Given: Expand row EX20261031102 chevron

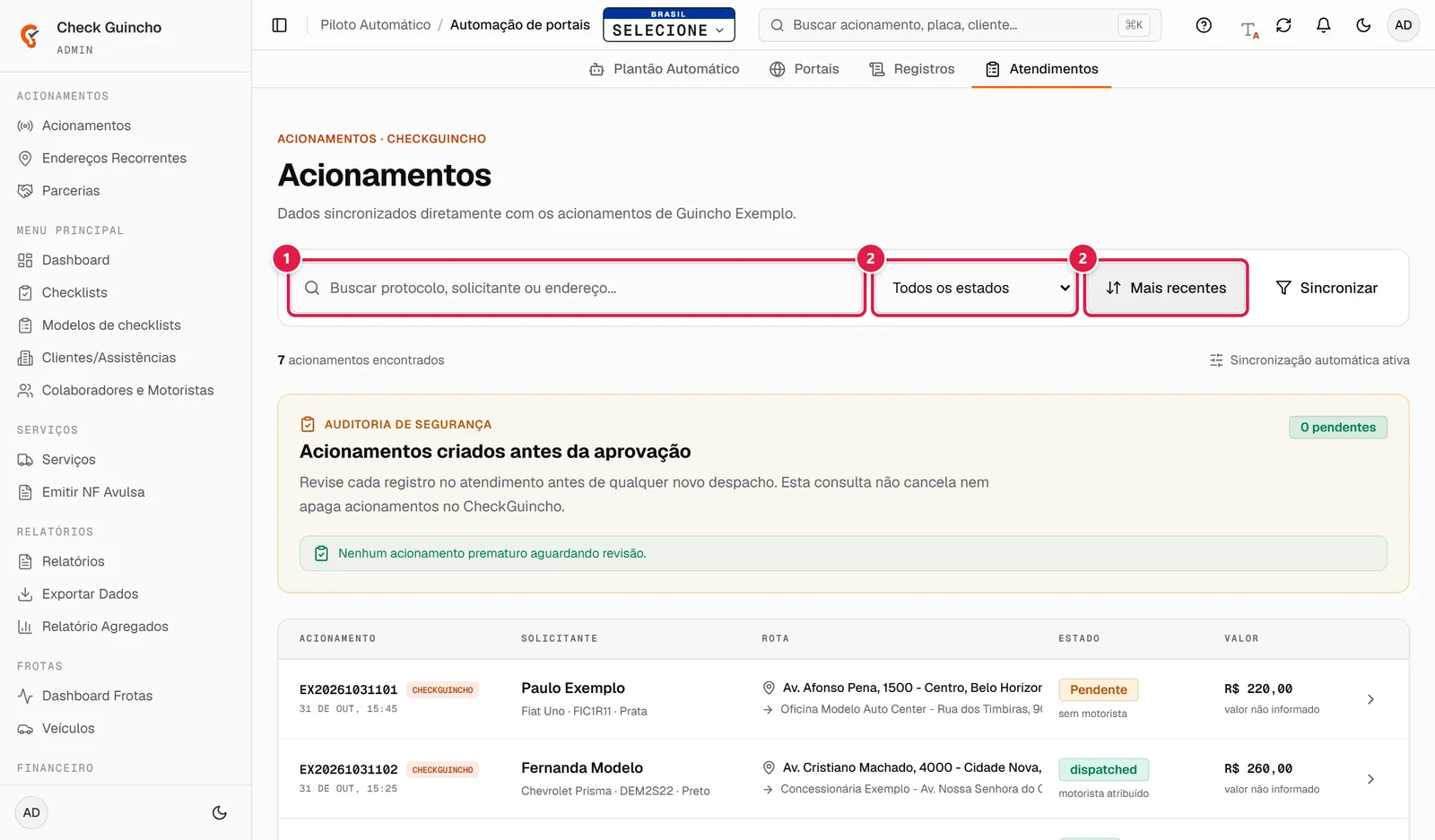Looking at the screenshot, I should click(x=1370, y=779).
